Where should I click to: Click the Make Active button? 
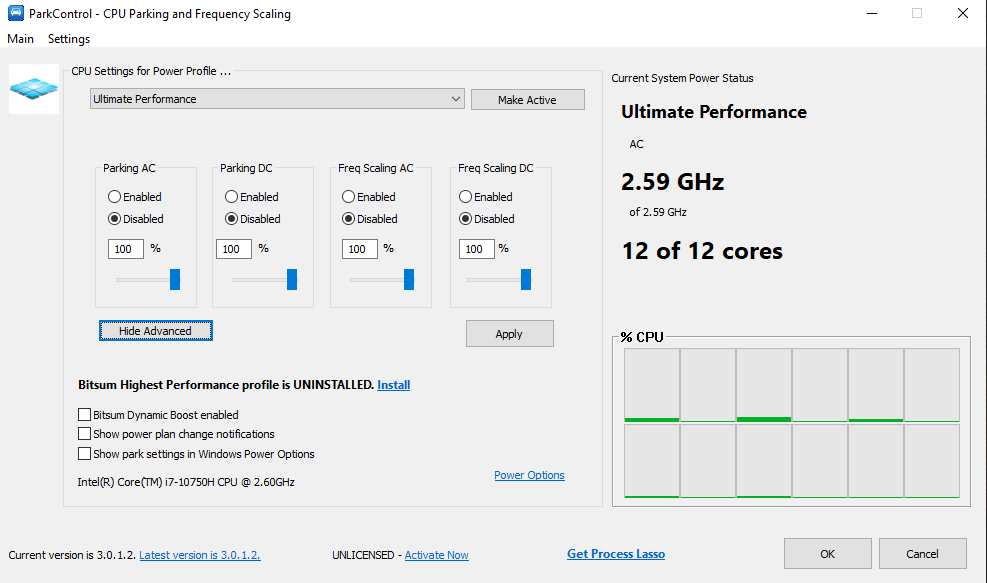[x=527, y=99]
